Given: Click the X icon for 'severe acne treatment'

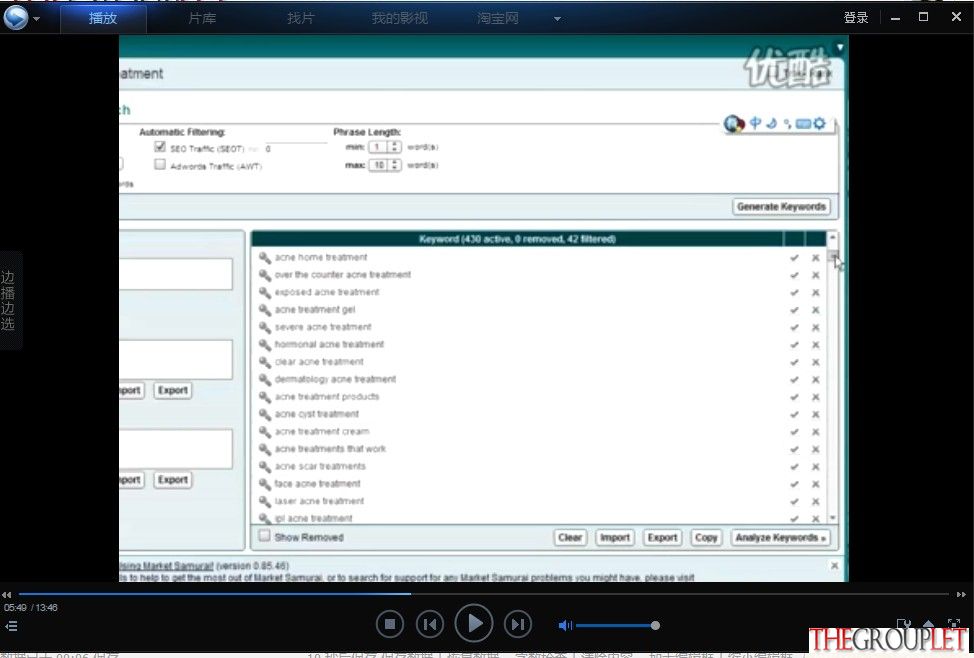Looking at the screenshot, I should (x=816, y=327).
